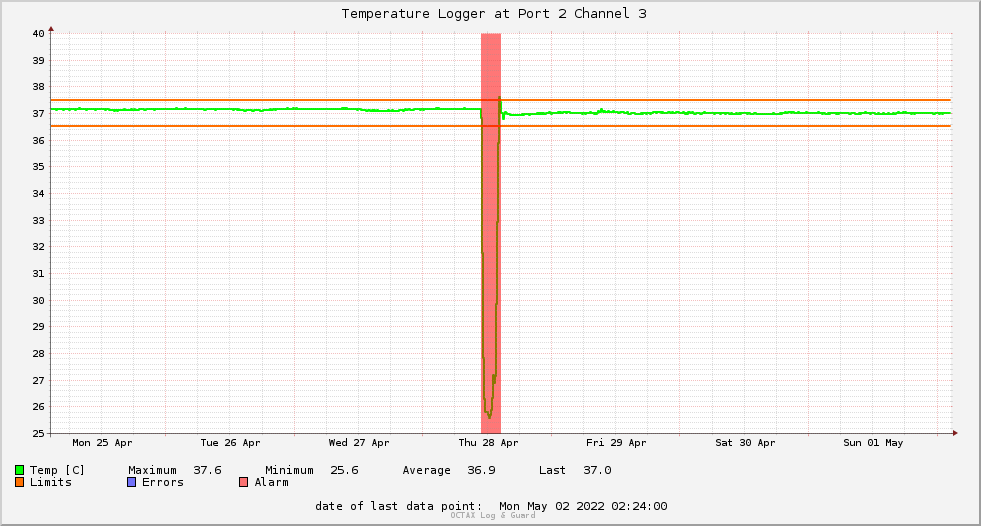Image resolution: width=981 pixels, height=526 pixels.
Task: Click the y-axis label 37
Action: (39, 114)
